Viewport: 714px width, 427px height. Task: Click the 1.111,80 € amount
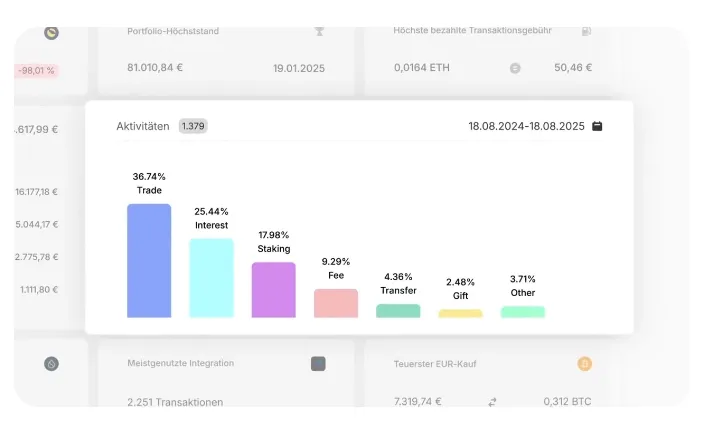click(39, 290)
